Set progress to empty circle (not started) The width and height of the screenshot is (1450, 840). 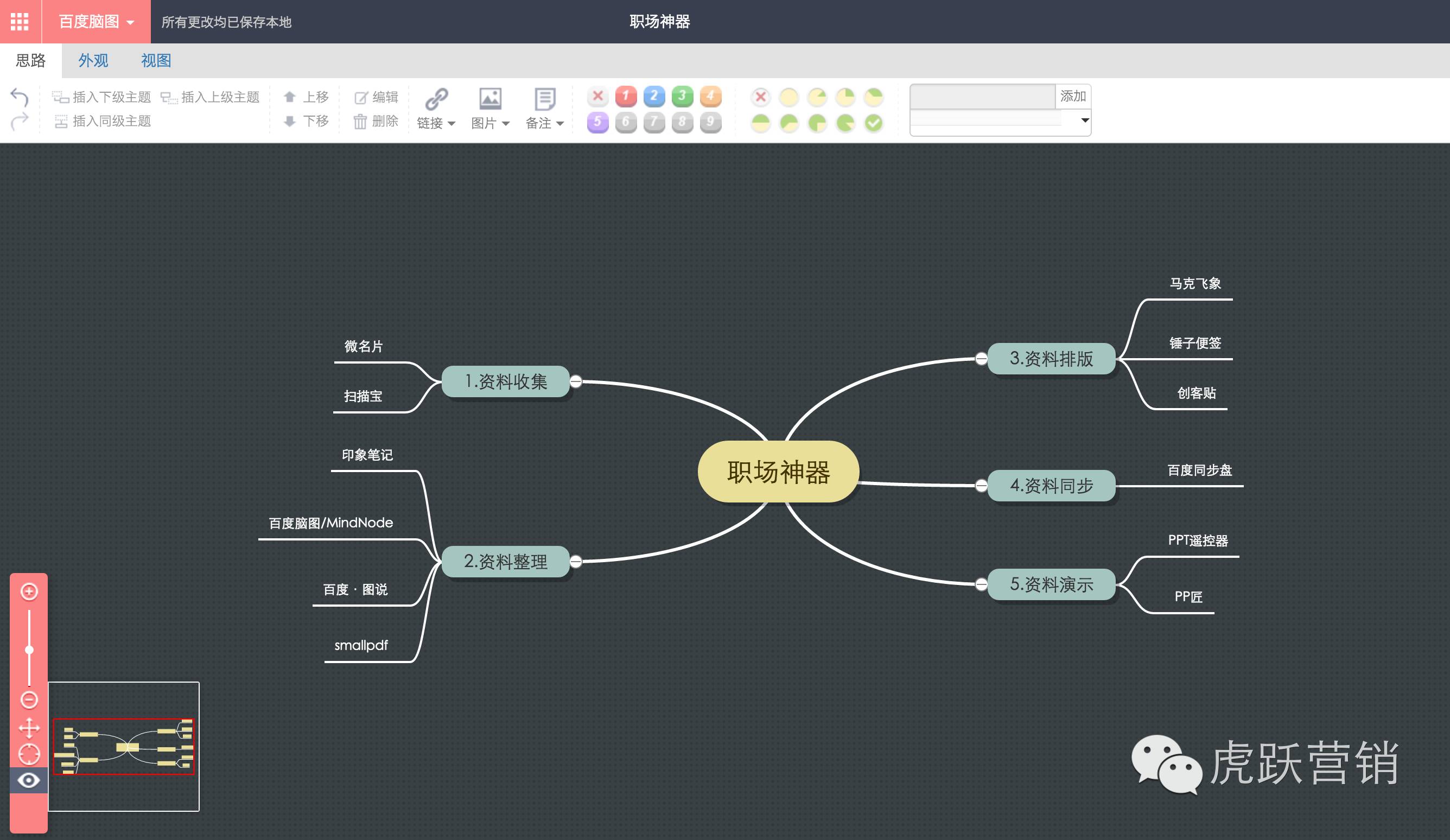tap(789, 97)
